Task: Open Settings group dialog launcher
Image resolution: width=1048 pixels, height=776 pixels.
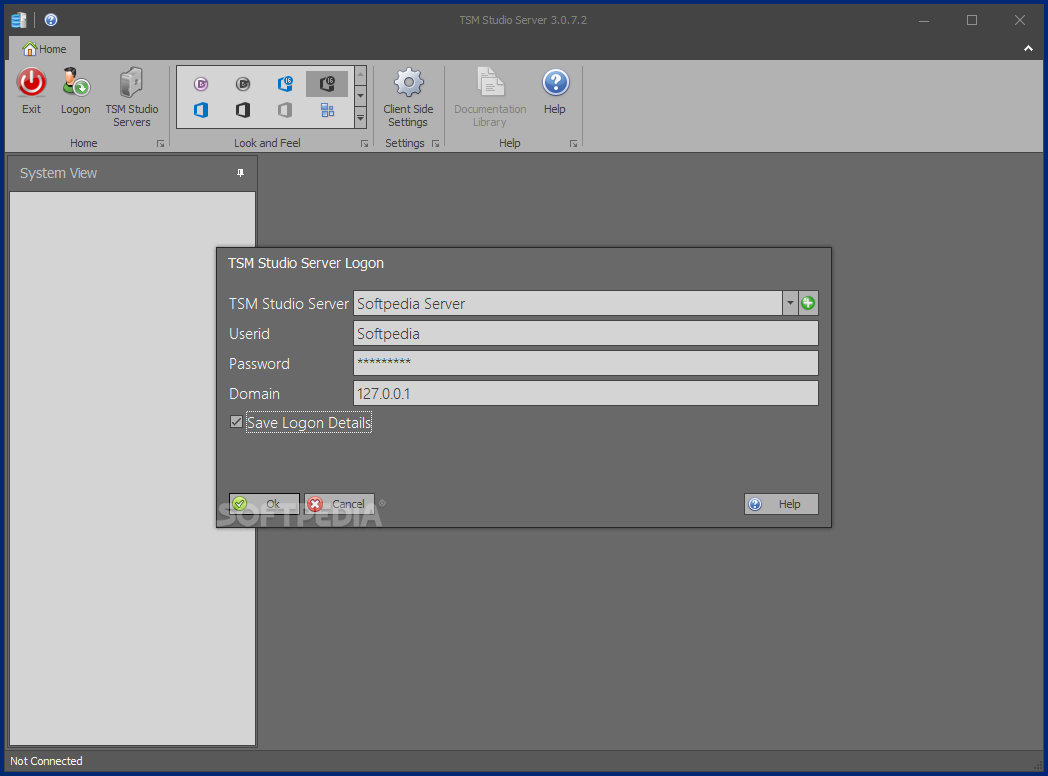Action: click(435, 144)
